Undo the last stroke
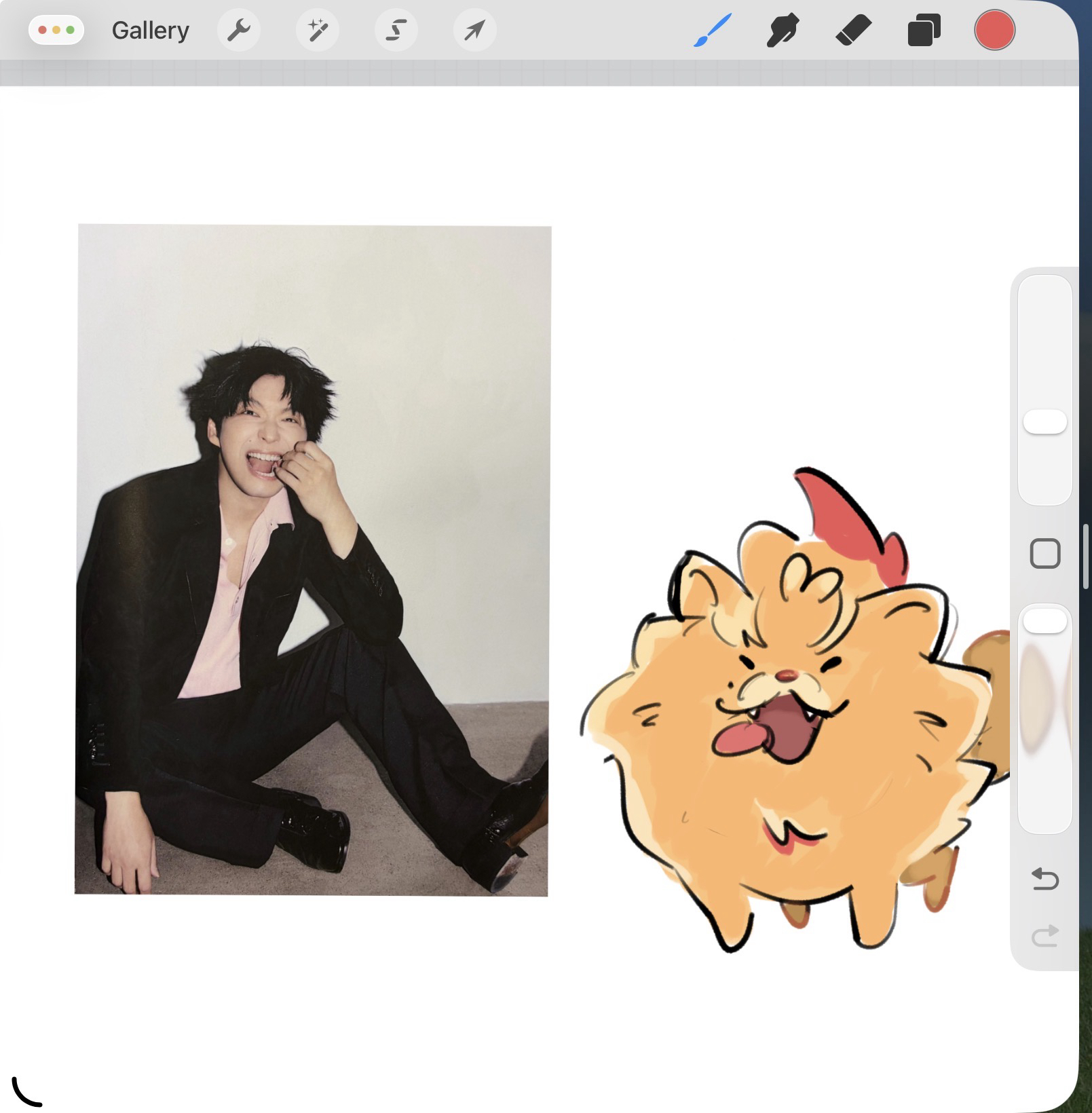This screenshot has height=1113, width=1092. 1044,879
